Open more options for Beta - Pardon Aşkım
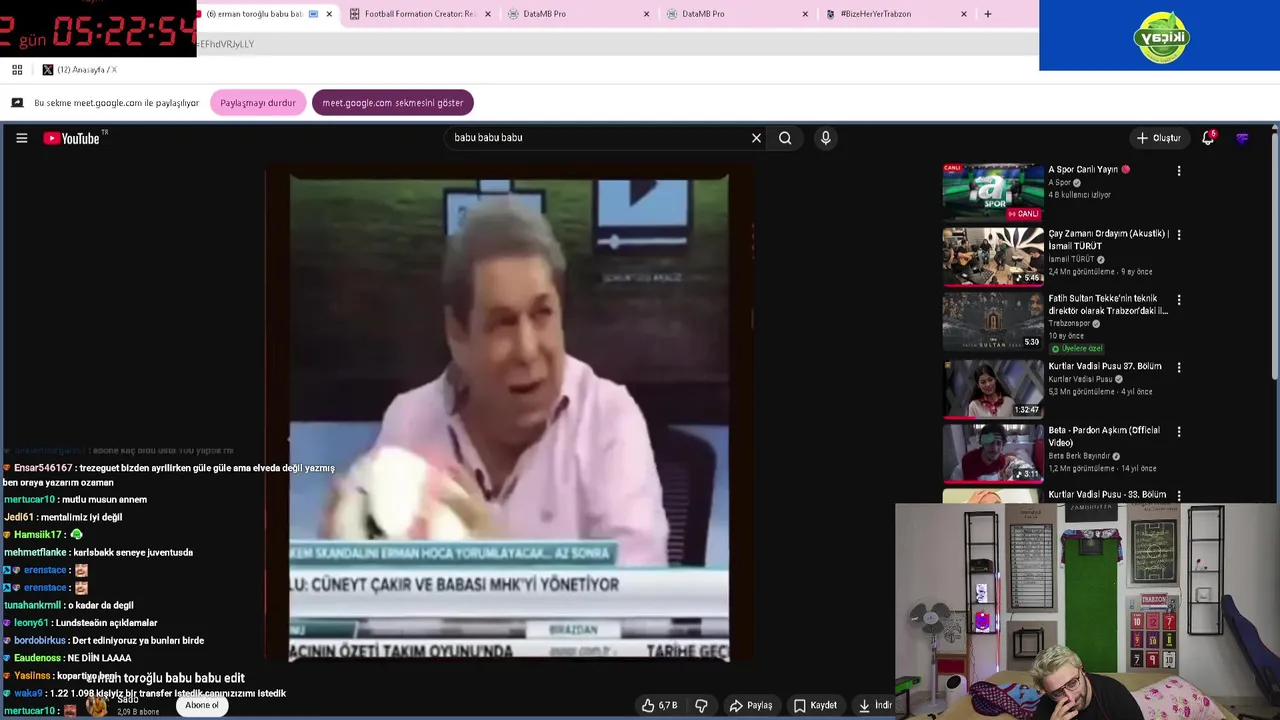 tap(1179, 432)
